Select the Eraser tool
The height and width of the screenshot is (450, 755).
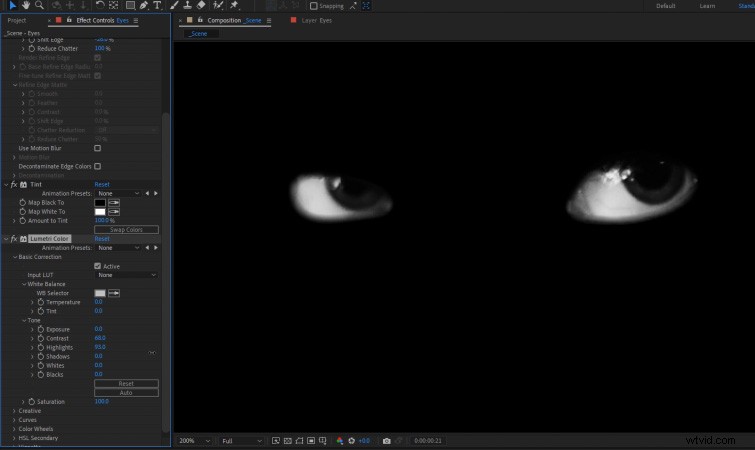[x=201, y=5]
